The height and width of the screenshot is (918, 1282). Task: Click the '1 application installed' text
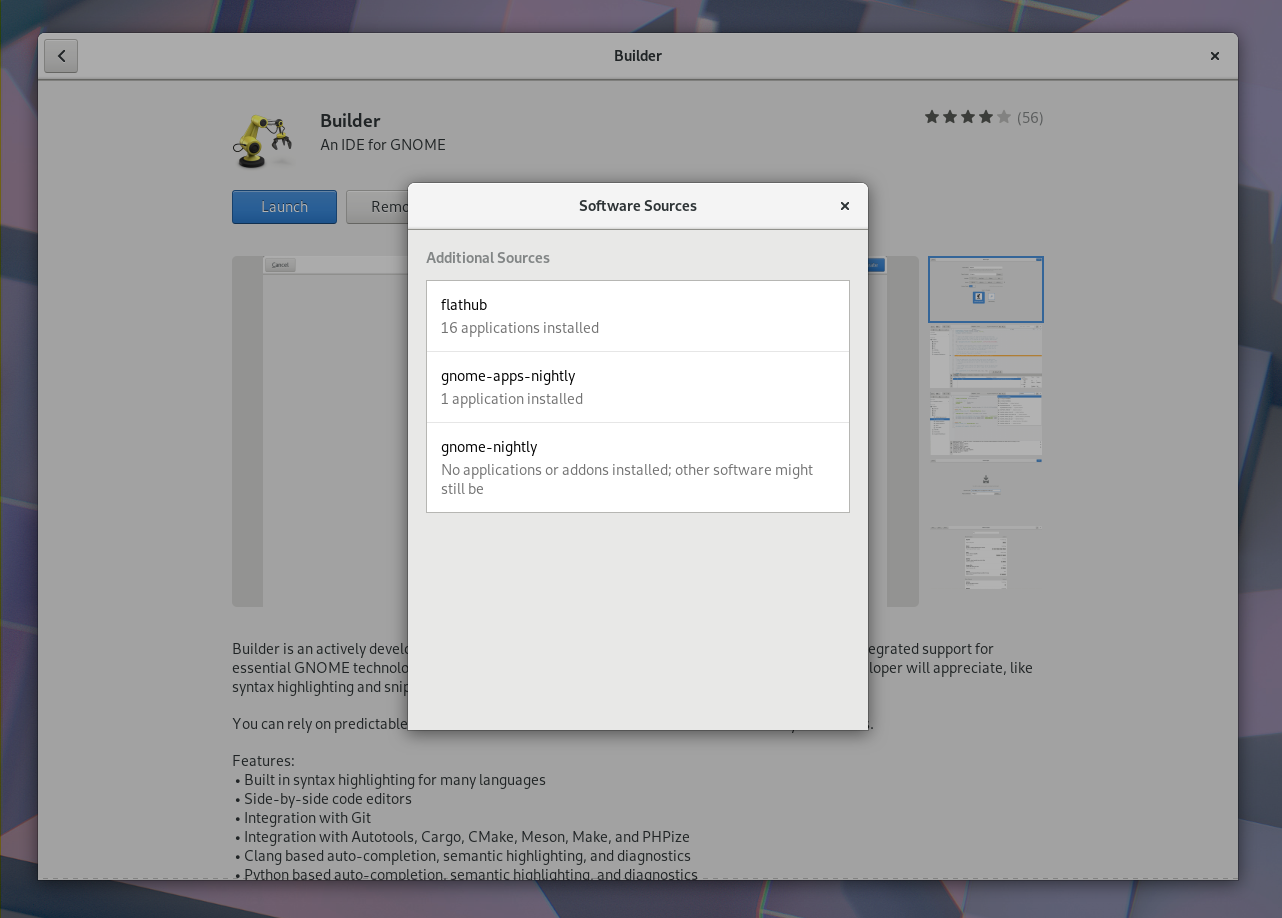(512, 399)
